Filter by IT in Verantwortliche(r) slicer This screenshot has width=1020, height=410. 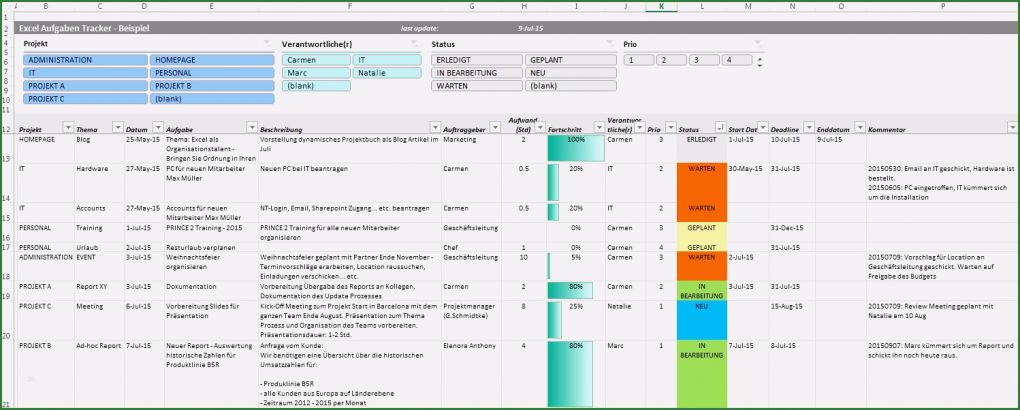click(x=387, y=60)
